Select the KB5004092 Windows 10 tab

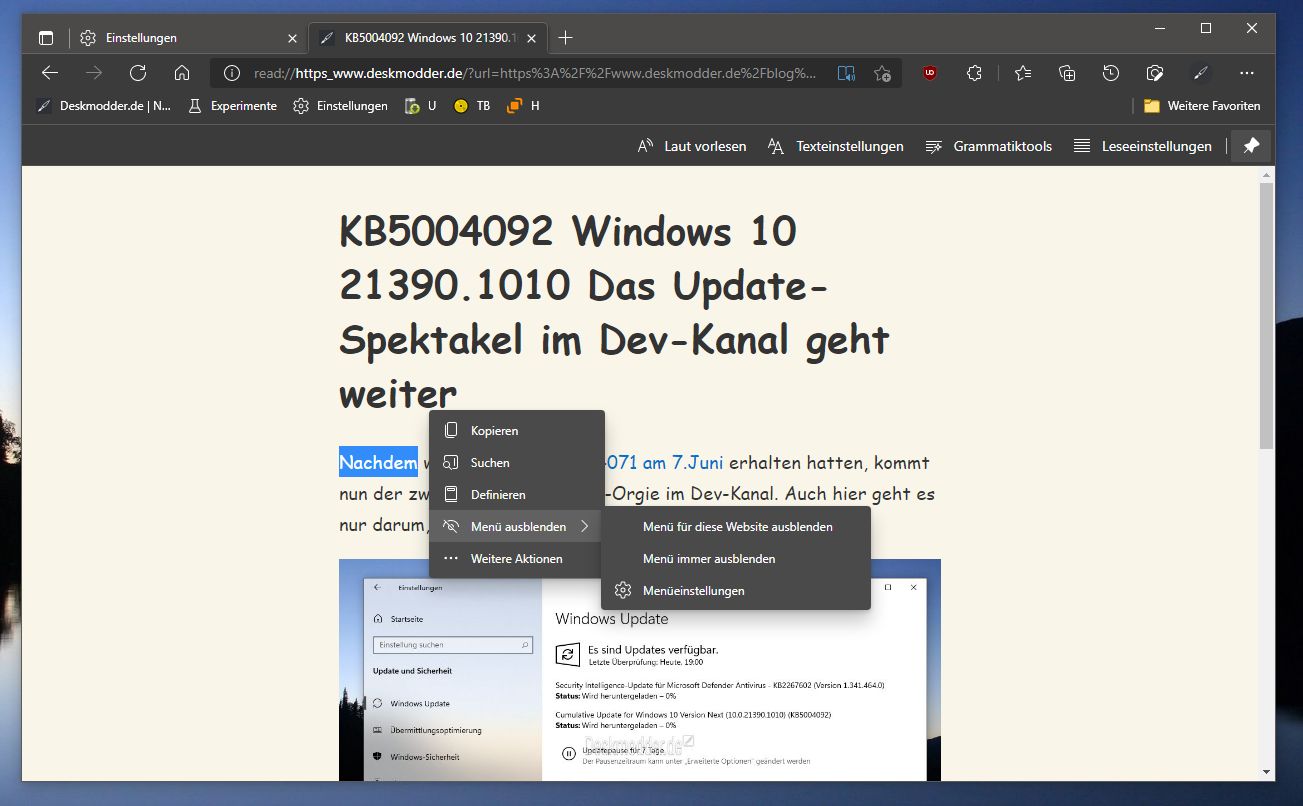point(427,38)
